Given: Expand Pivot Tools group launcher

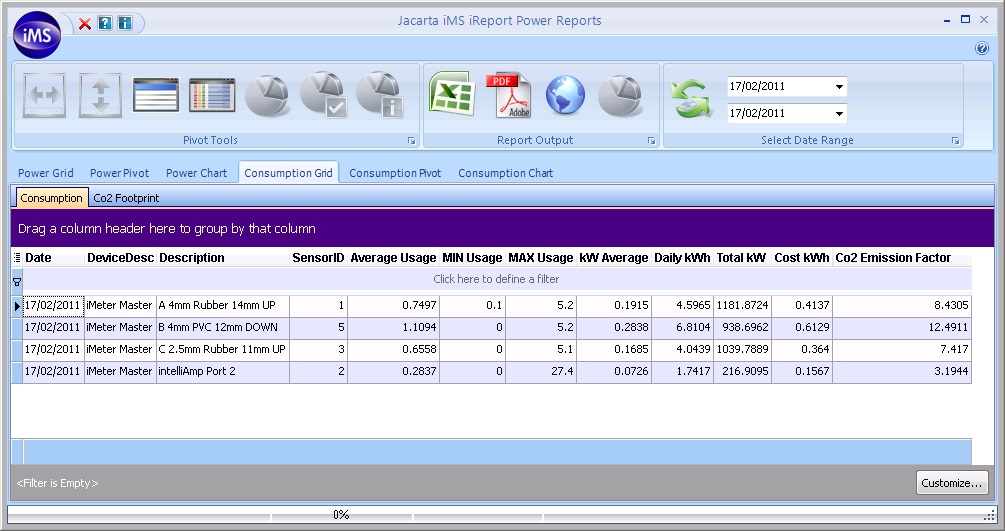Looking at the screenshot, I should [x=411, y=140].
